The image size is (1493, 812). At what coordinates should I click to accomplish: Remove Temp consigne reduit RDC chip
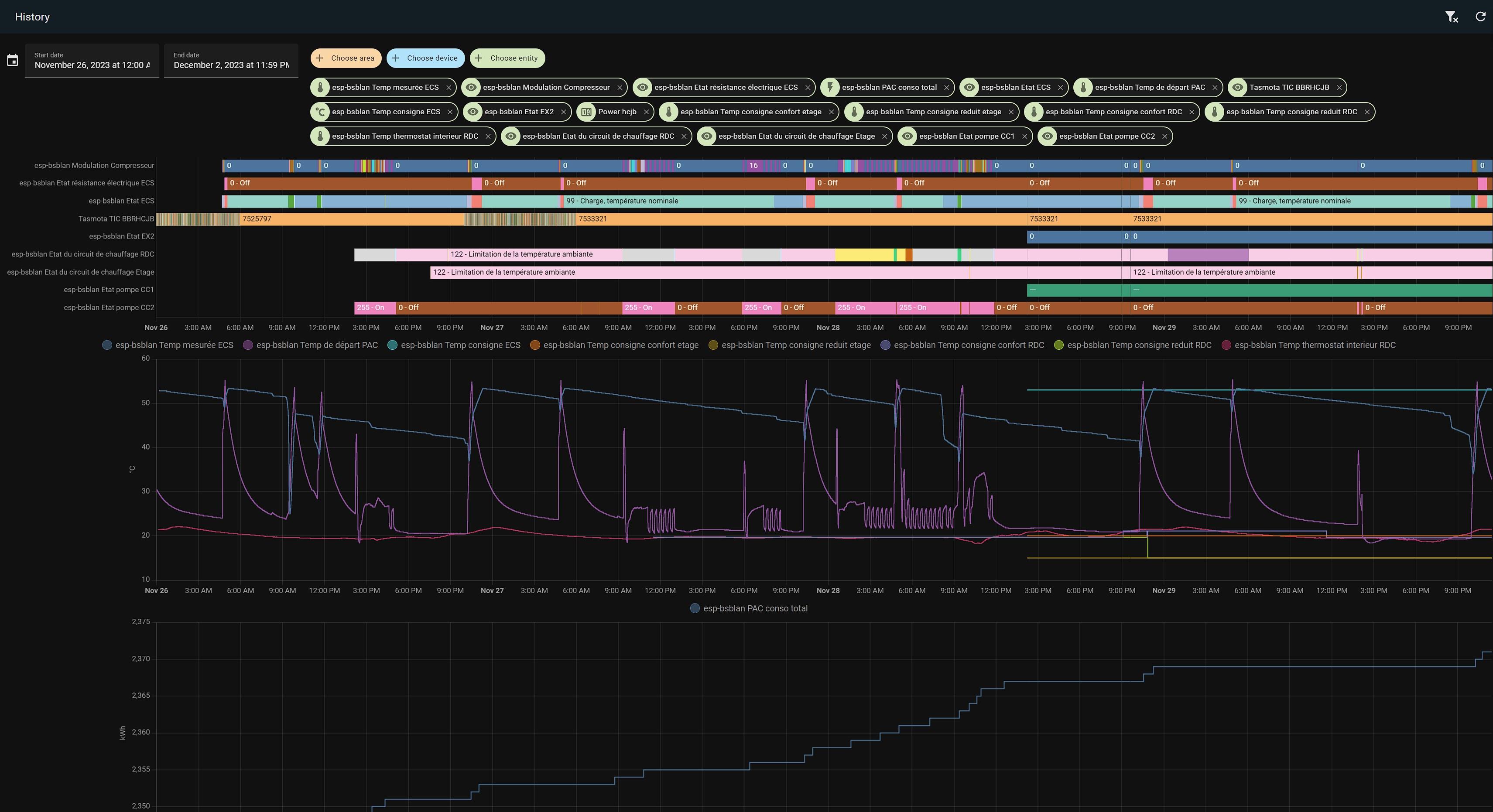click(x=1367, y=112)
